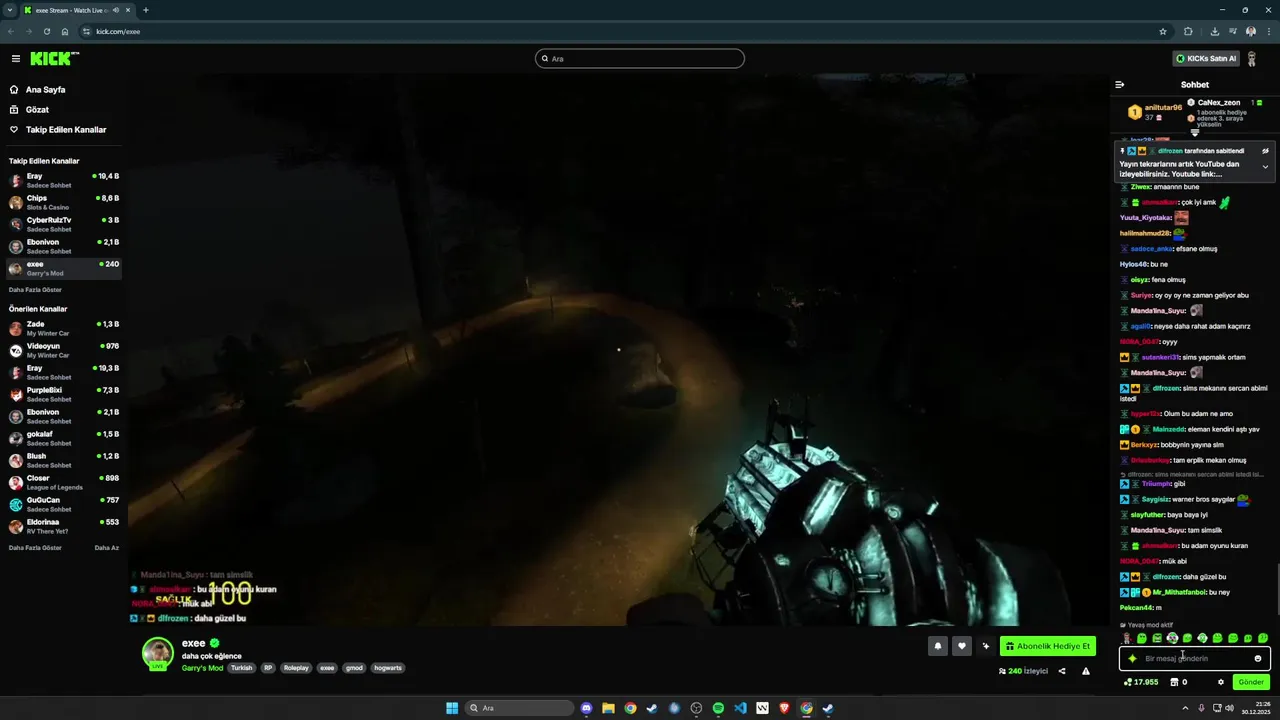This screenshot has width=1280, height=720.
Task: Open recommended channel Closer
Action: [64, 482]
